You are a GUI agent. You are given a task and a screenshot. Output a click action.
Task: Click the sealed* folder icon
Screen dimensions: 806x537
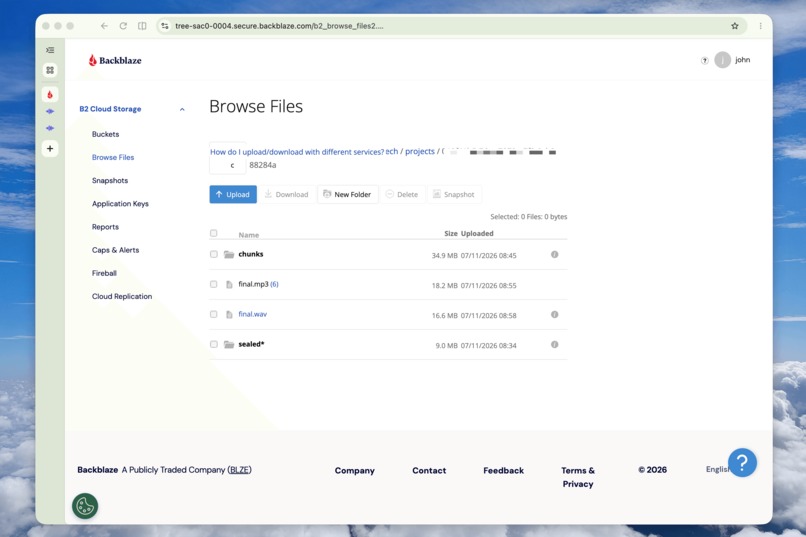click(229, 344)
